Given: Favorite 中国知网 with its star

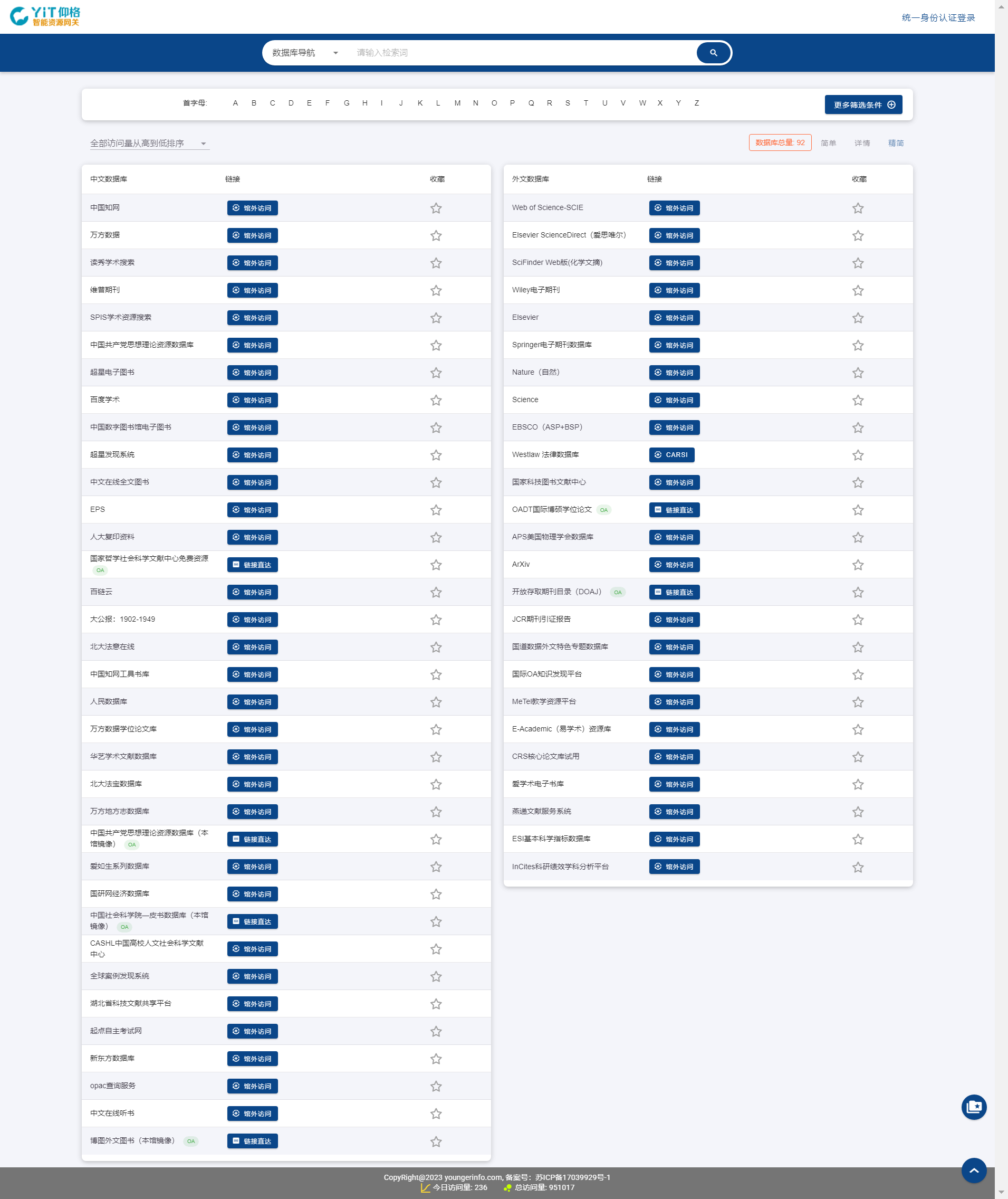Looking at the screenshot, I should click(x=436, y=208).
